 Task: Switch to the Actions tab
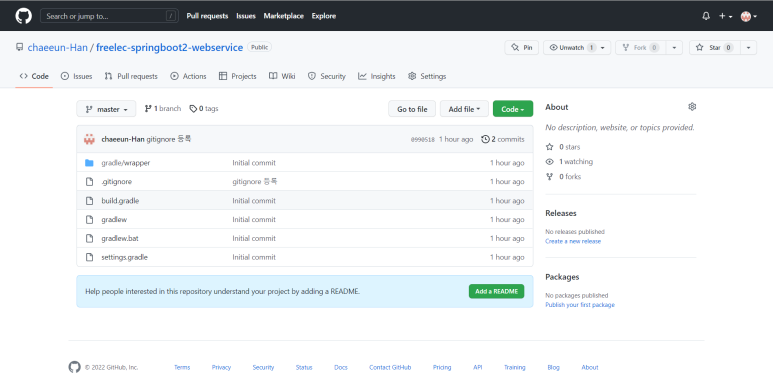188,76
